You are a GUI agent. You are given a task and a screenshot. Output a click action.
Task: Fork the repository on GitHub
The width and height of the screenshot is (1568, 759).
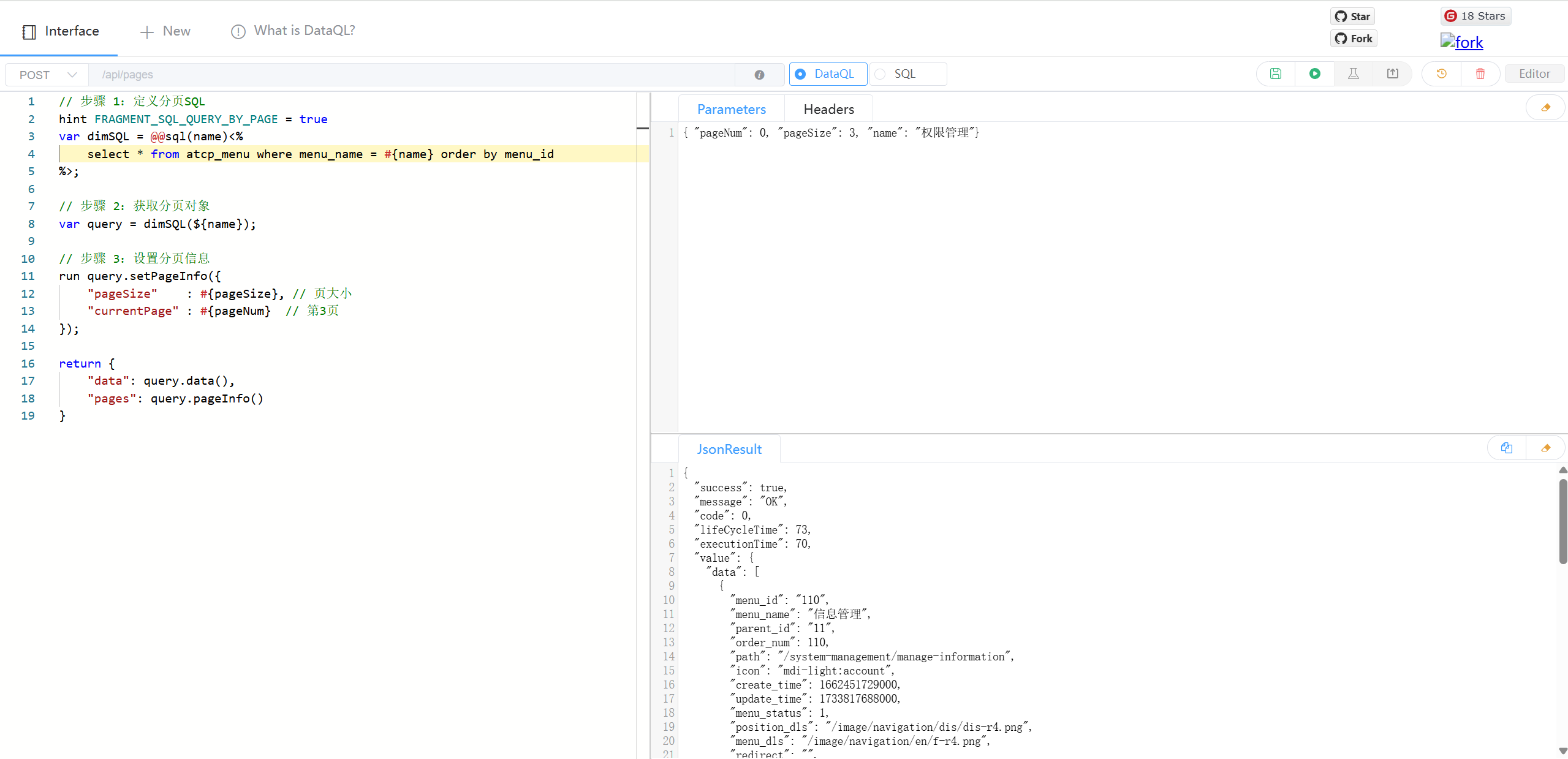point(1354,38)
